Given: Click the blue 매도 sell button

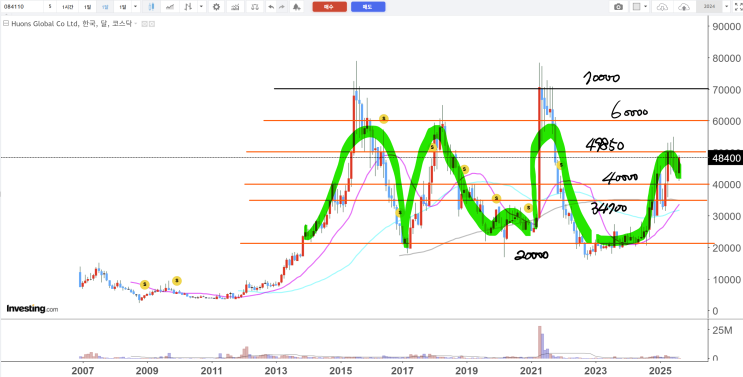Looking at the screenshot, I should point(368,7).
